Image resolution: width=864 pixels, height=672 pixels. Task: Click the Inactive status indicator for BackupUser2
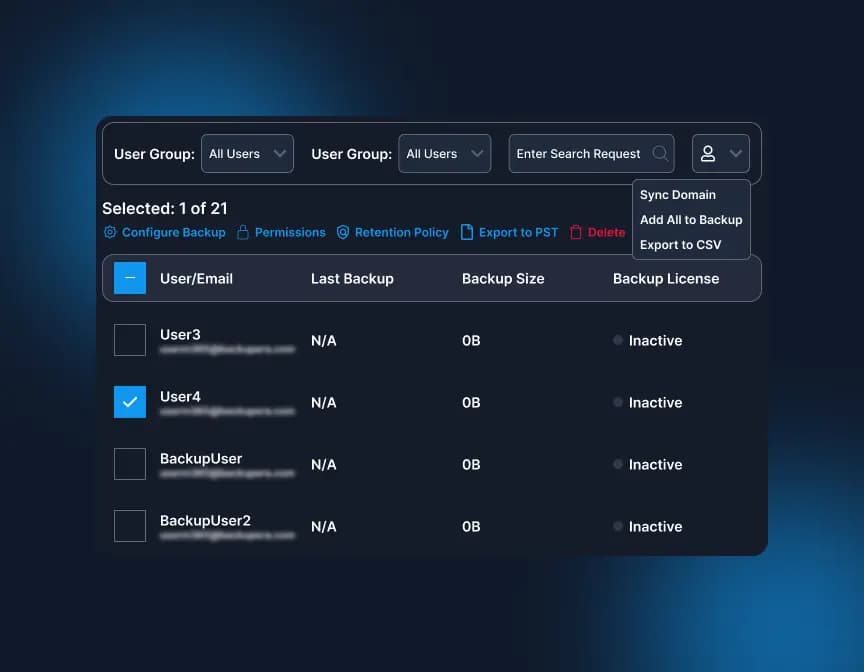[x=617, y=526]
